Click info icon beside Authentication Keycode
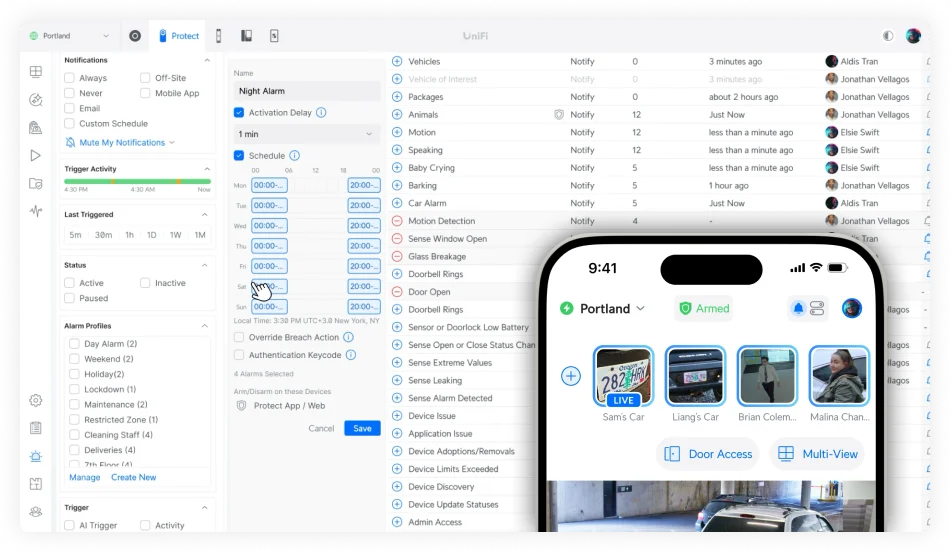The height and width of the screenshot is (552, 950). click(x=351, y=355)
